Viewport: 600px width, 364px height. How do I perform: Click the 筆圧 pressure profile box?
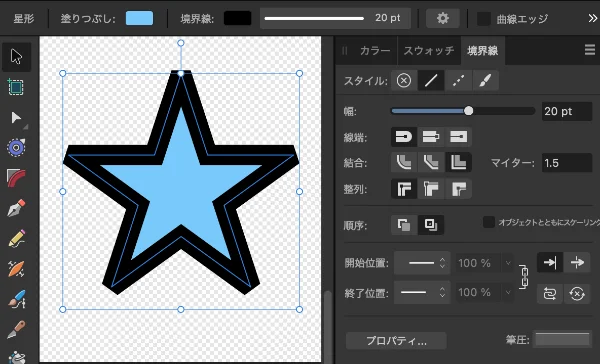(x=562, y=340)
